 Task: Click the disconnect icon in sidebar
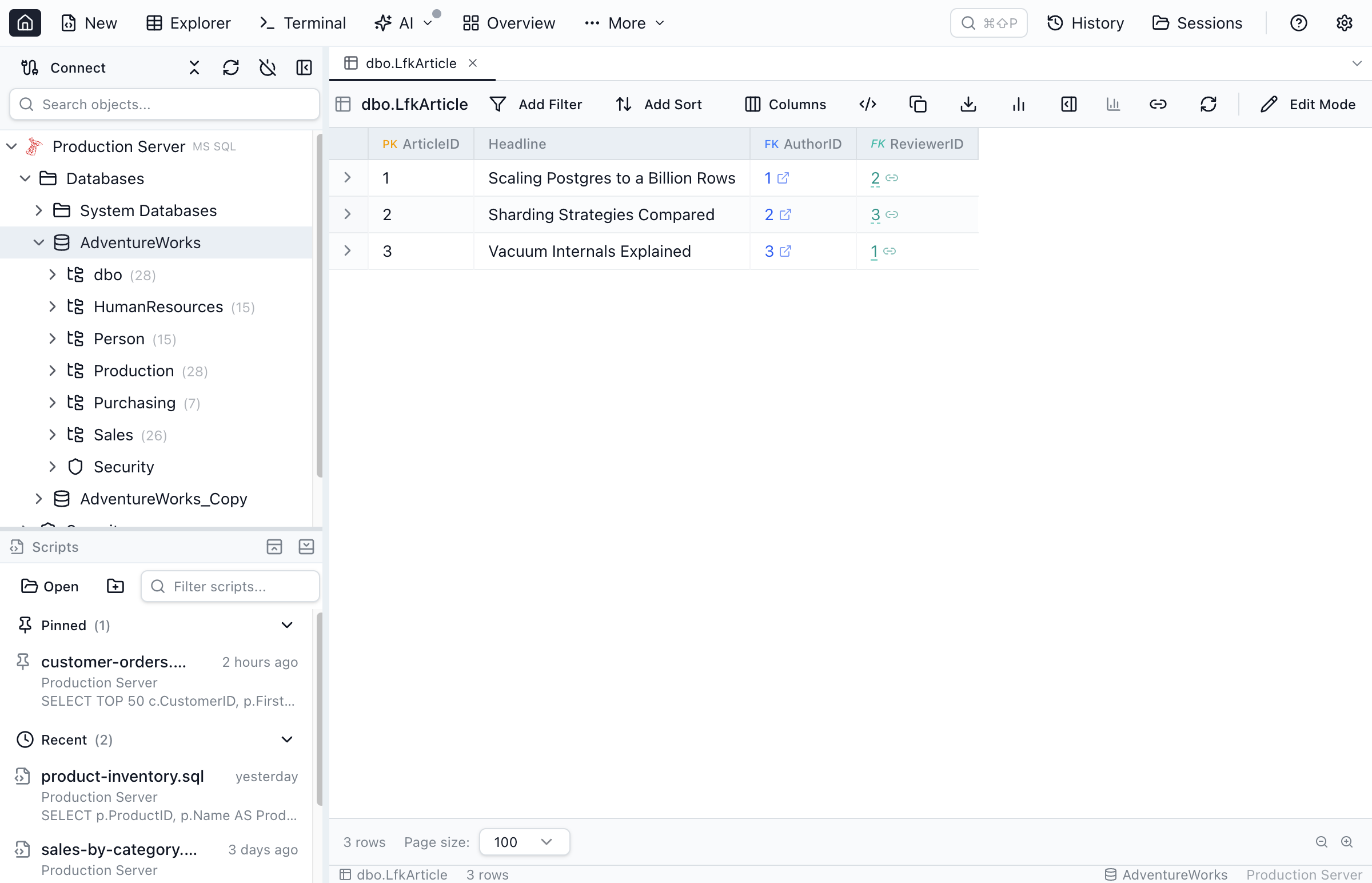268,67
